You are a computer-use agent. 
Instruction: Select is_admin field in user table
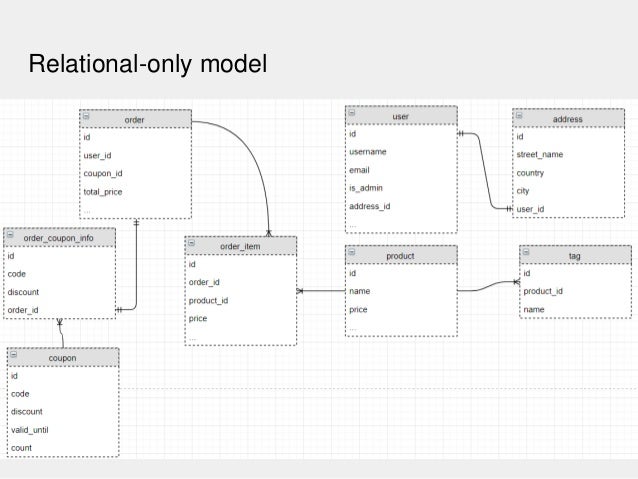[401, 188]
